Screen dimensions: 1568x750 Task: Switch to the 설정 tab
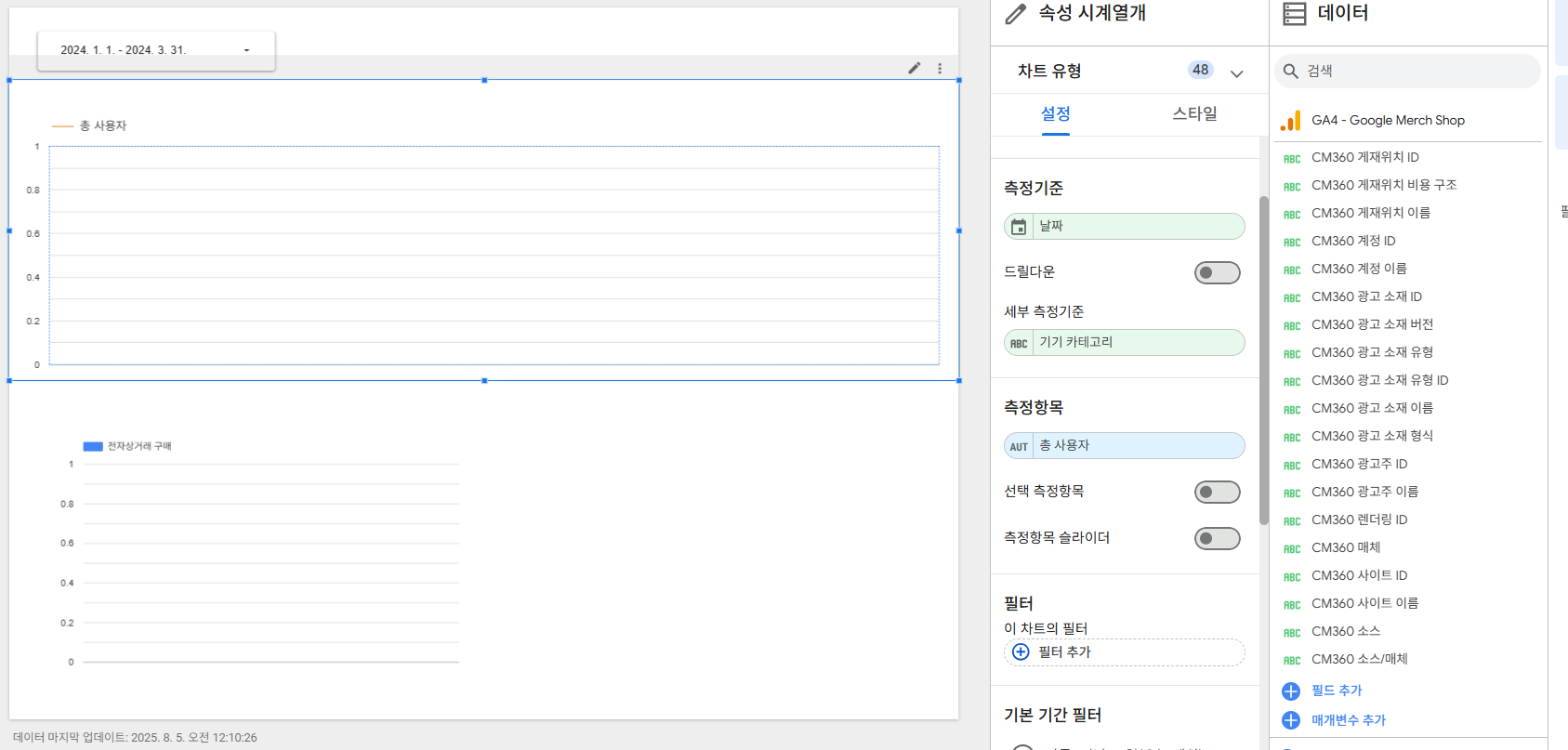1056,113
